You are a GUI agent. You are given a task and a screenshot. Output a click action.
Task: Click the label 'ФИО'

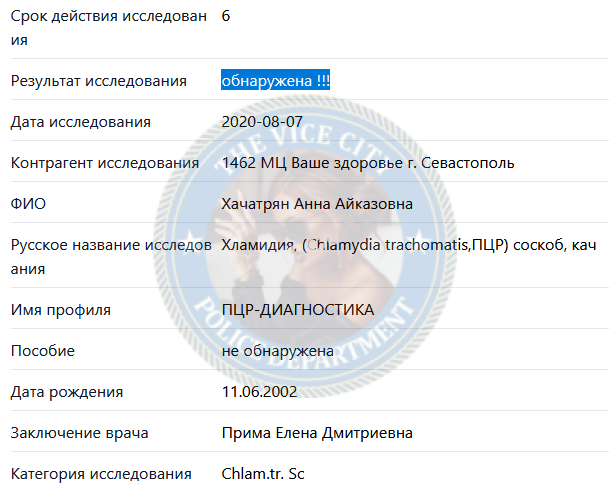(28, 203)
